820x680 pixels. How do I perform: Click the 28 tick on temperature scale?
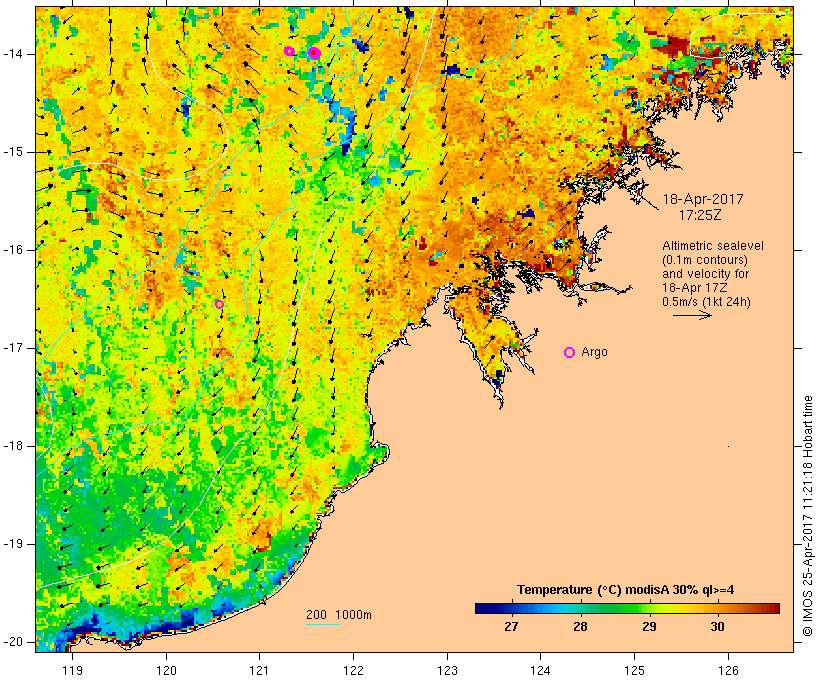pyautogui.click(x=580, y=626)
